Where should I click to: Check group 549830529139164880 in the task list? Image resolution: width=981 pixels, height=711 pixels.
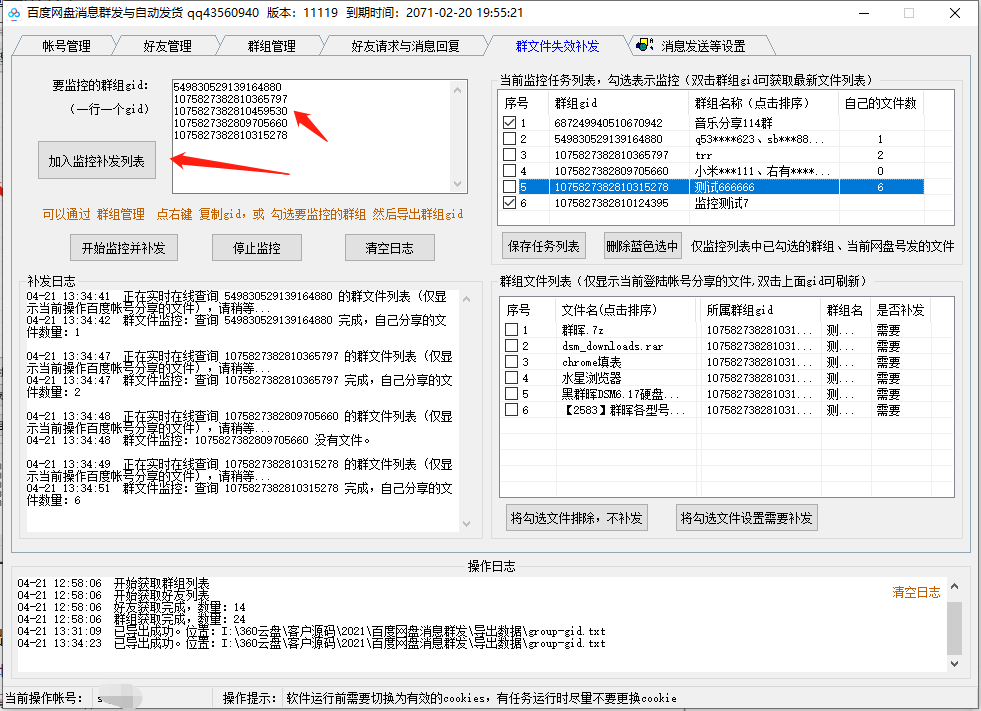click(x=507, y=139)
